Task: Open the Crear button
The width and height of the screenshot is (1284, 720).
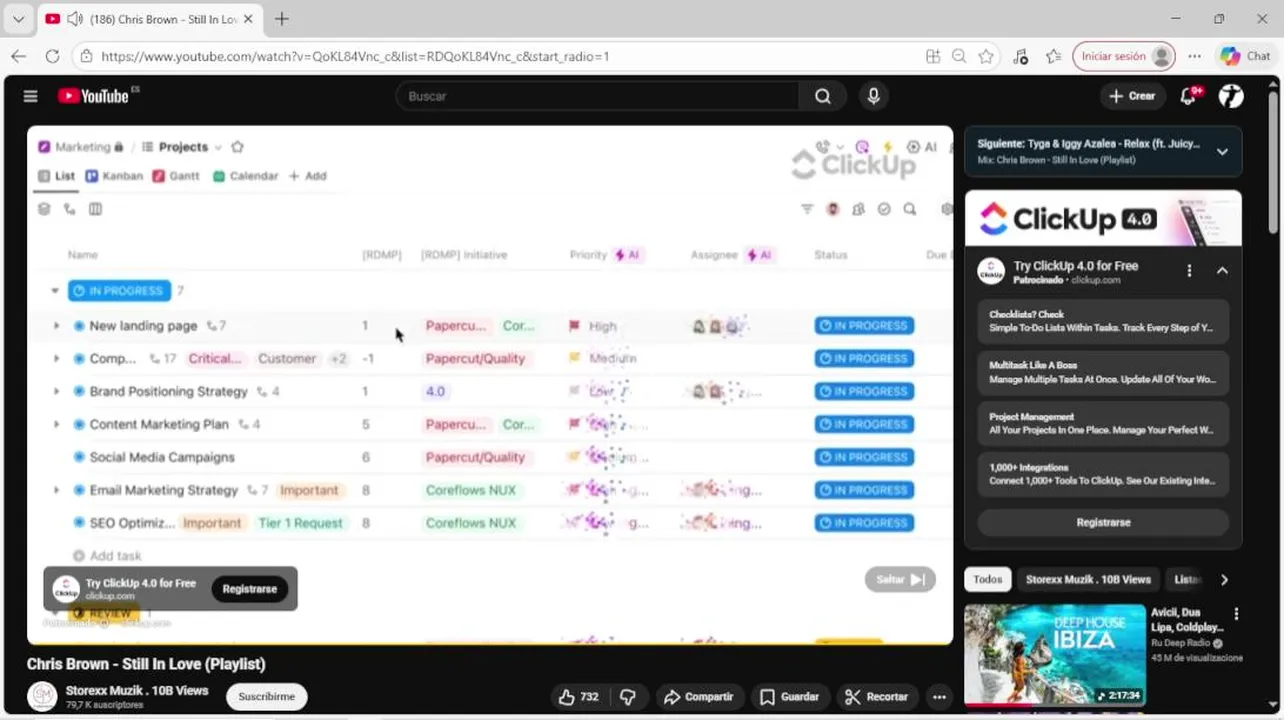Action: [x=1132, y=96]
